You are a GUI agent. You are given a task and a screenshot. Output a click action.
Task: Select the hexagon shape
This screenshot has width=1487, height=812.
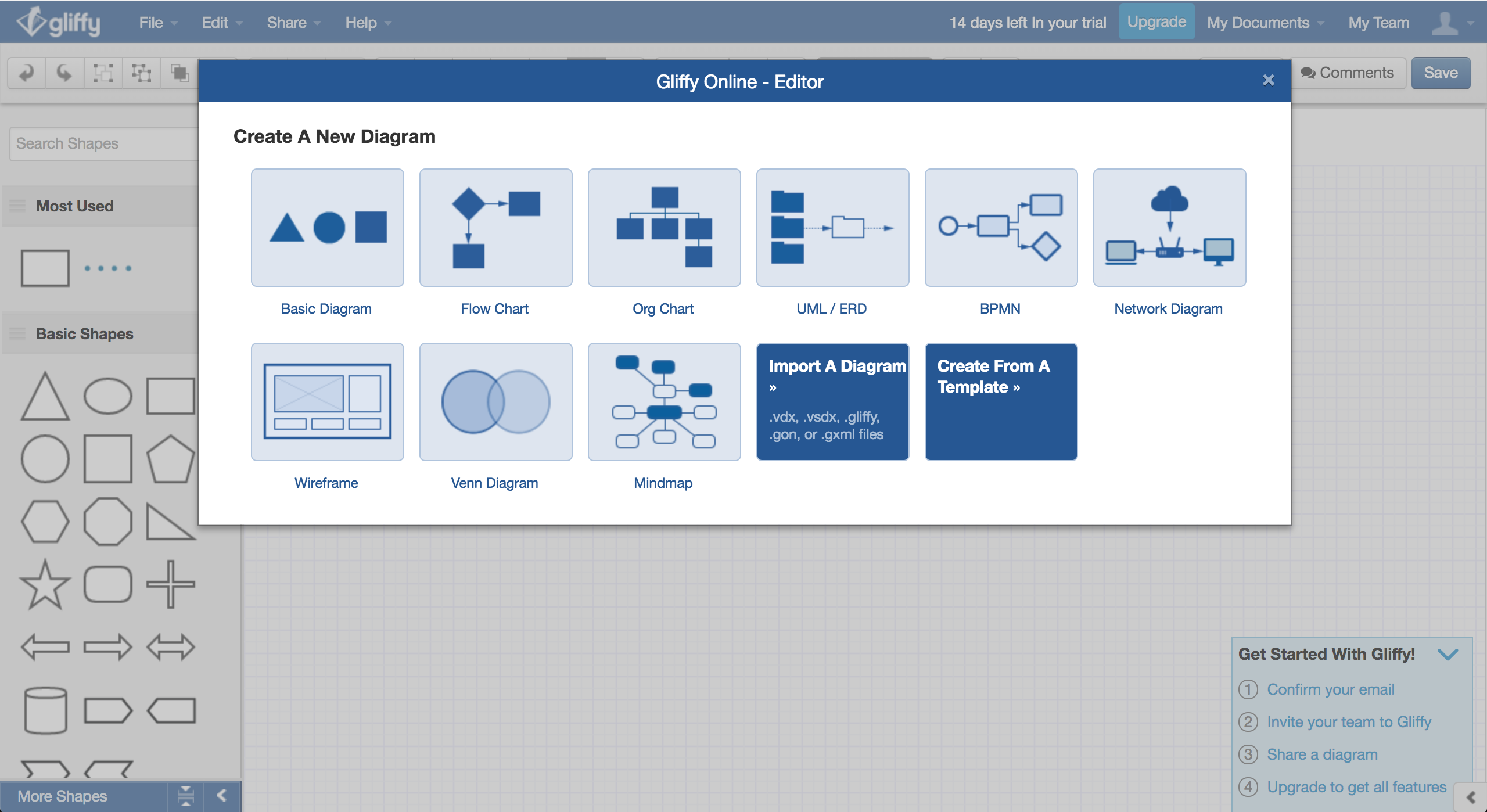point(45,522)
